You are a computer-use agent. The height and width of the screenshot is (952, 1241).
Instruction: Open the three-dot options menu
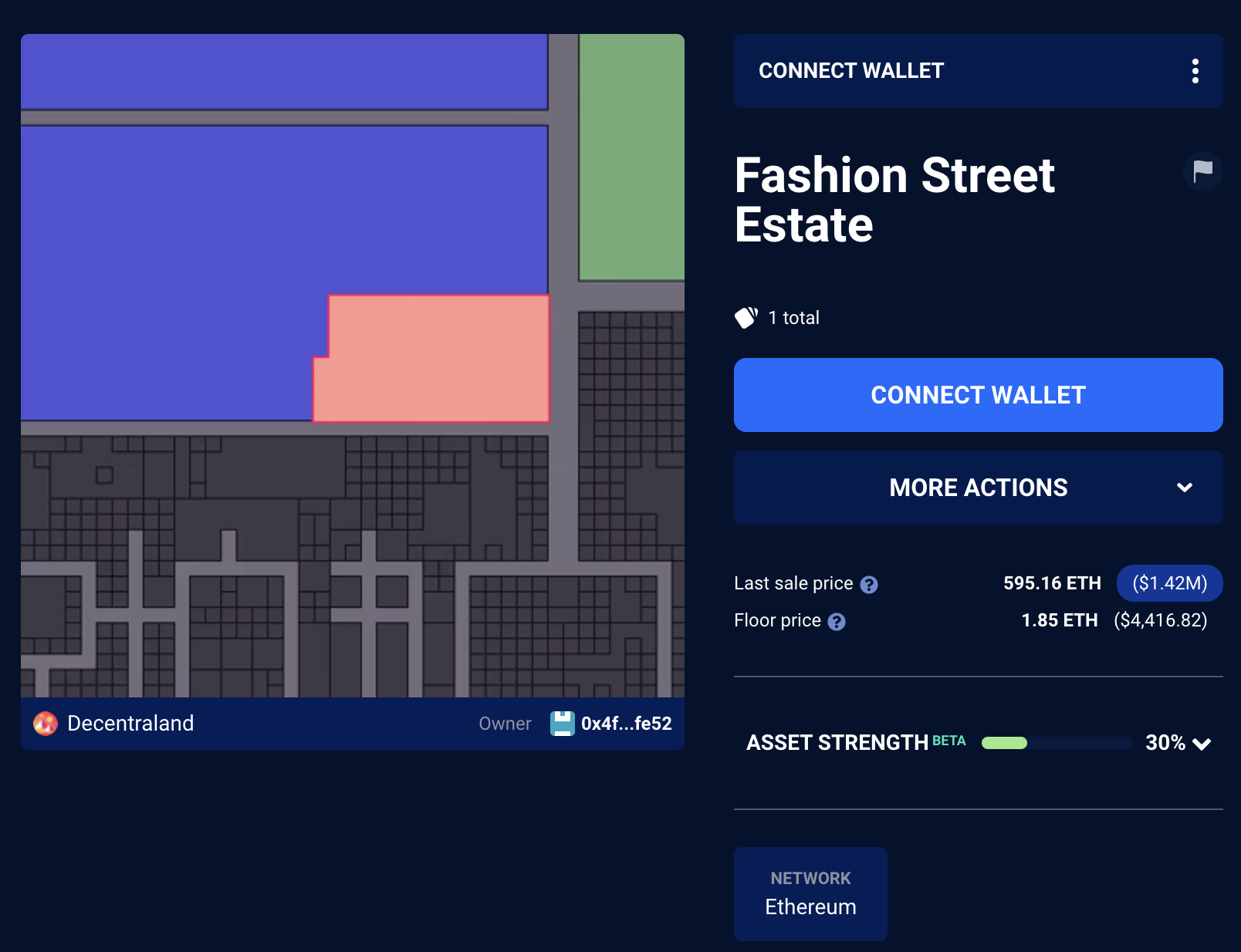[x=1195, y=71]
